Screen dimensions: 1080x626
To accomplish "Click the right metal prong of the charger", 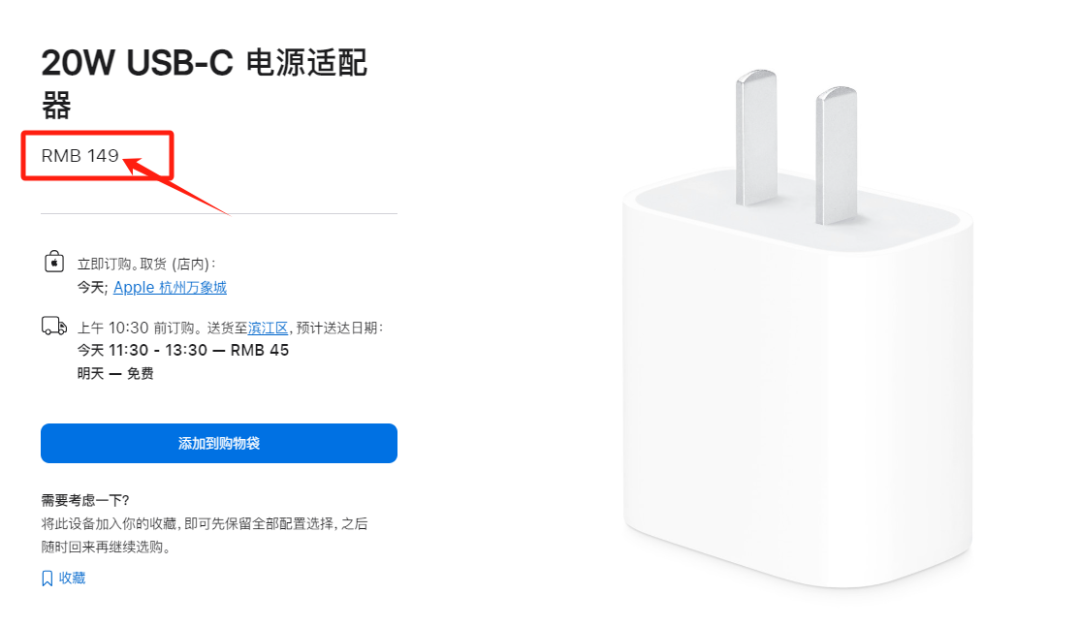I will pos(836,155).
